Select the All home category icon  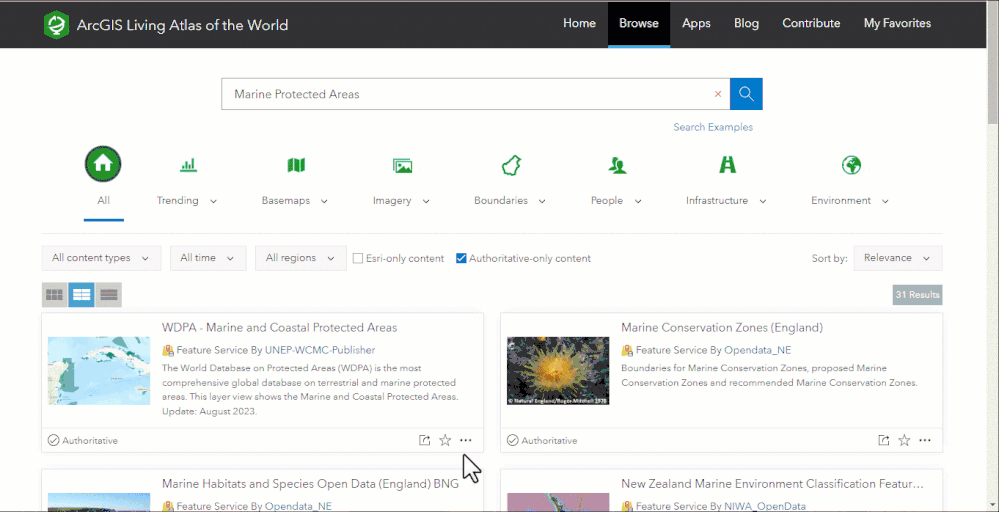click(x=103, y=164)
